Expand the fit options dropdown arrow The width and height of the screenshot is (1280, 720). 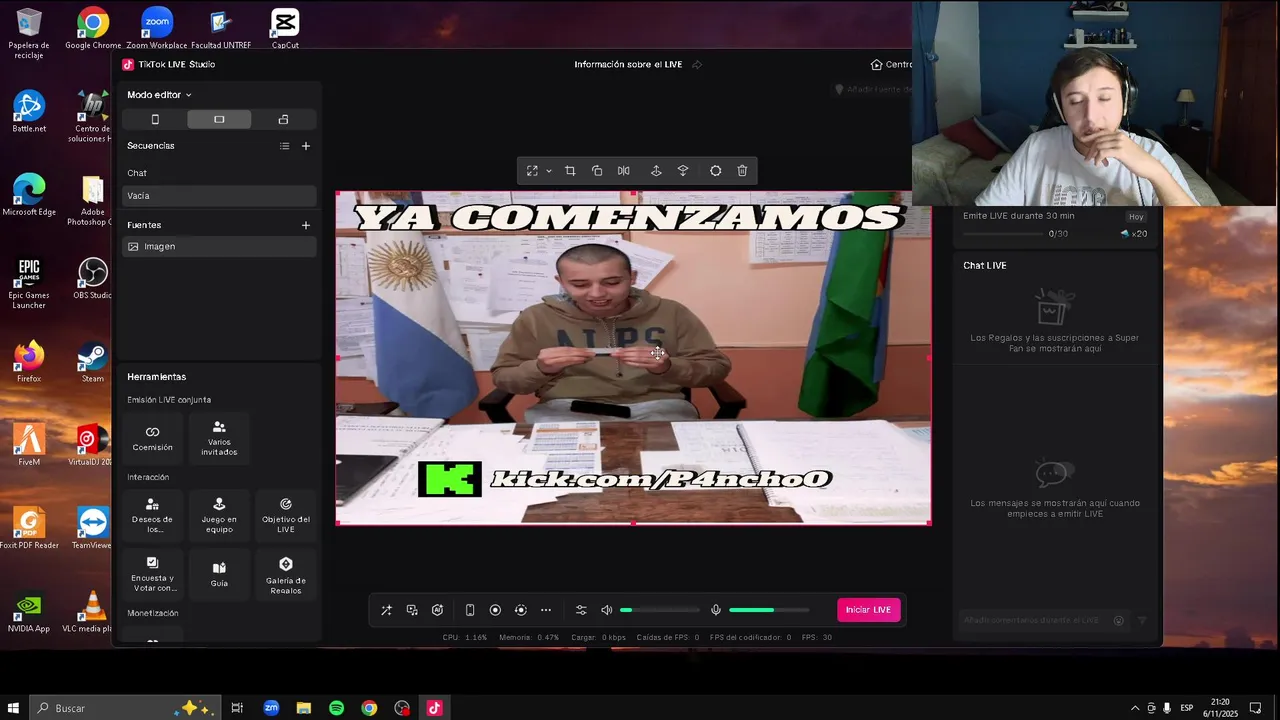tap(549, 171)
